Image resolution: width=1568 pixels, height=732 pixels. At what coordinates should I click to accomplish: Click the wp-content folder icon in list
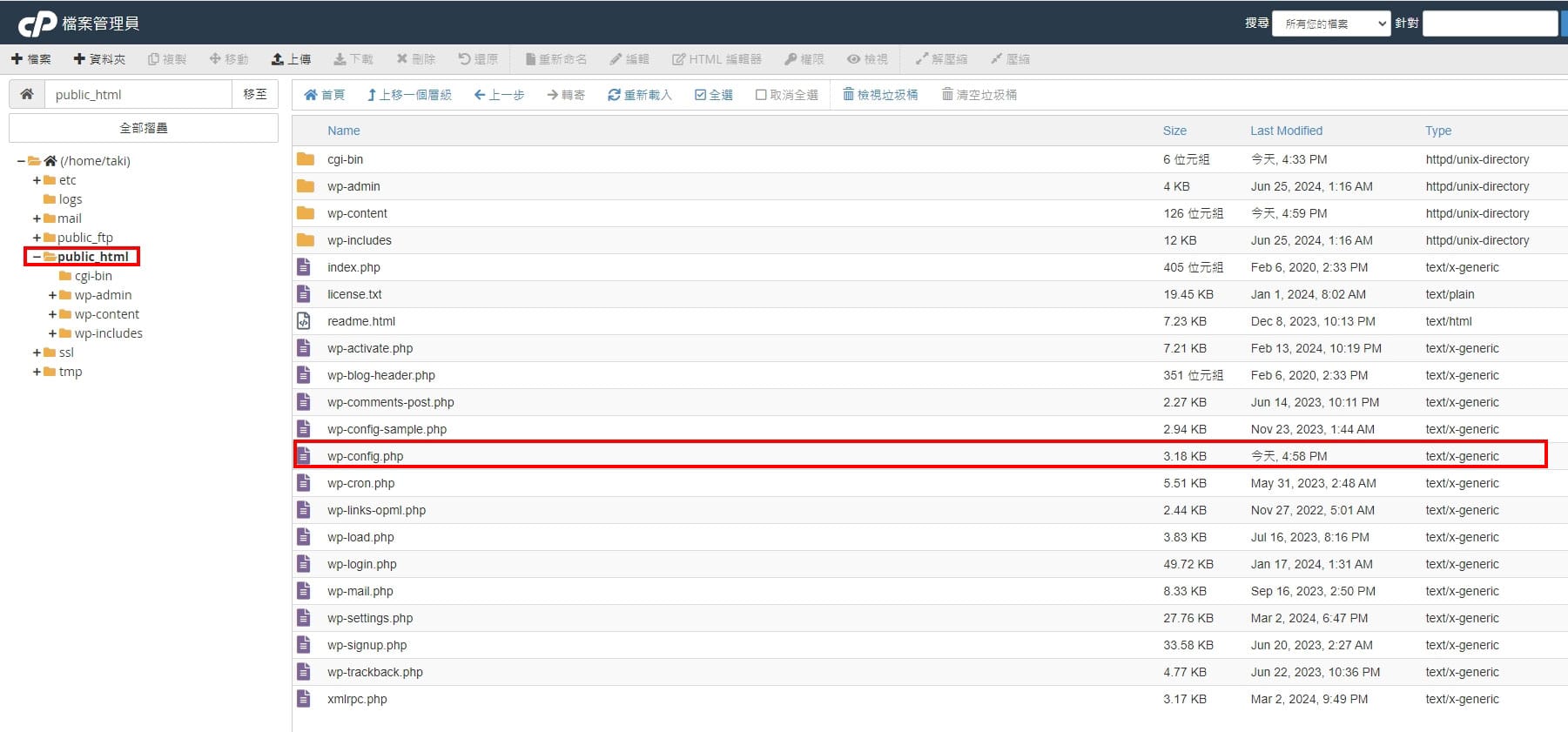click(305, 213)
